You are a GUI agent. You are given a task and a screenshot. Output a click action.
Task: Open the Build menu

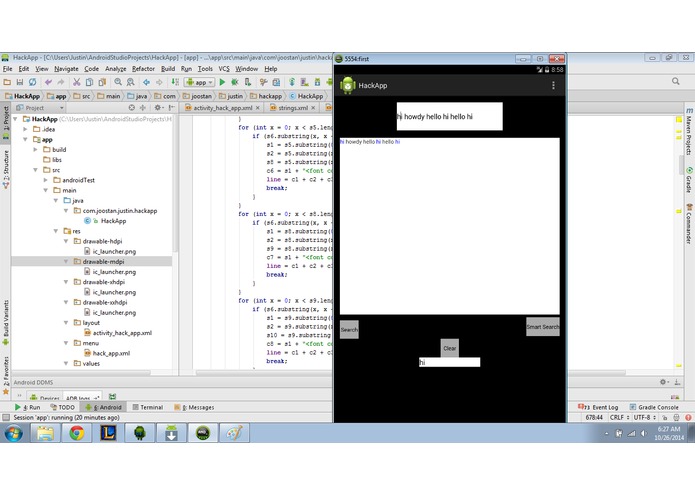coord(168,69)
